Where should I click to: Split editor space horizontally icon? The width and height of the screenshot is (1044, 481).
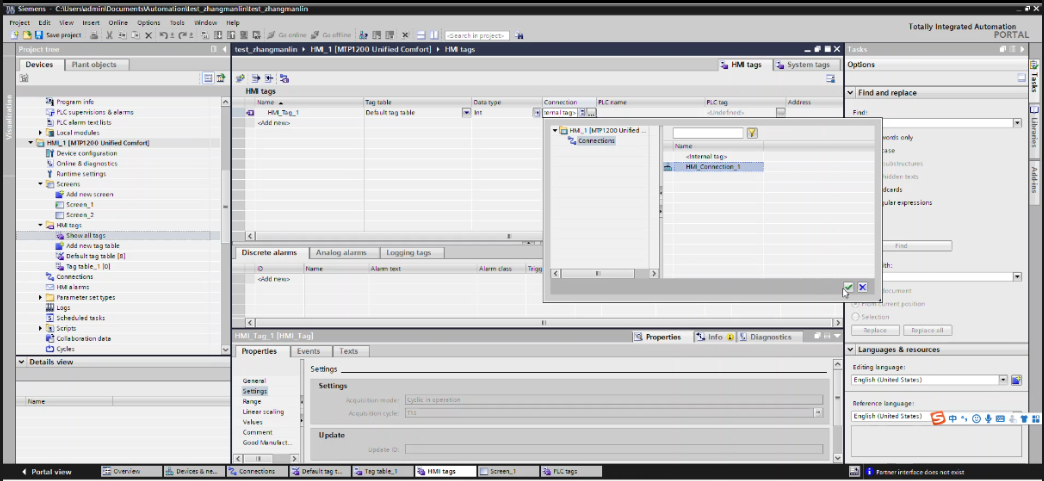[421, 35]
